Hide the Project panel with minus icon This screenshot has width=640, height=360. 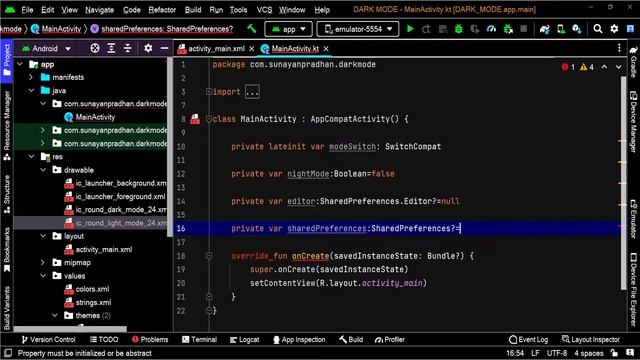click(164, 49)
